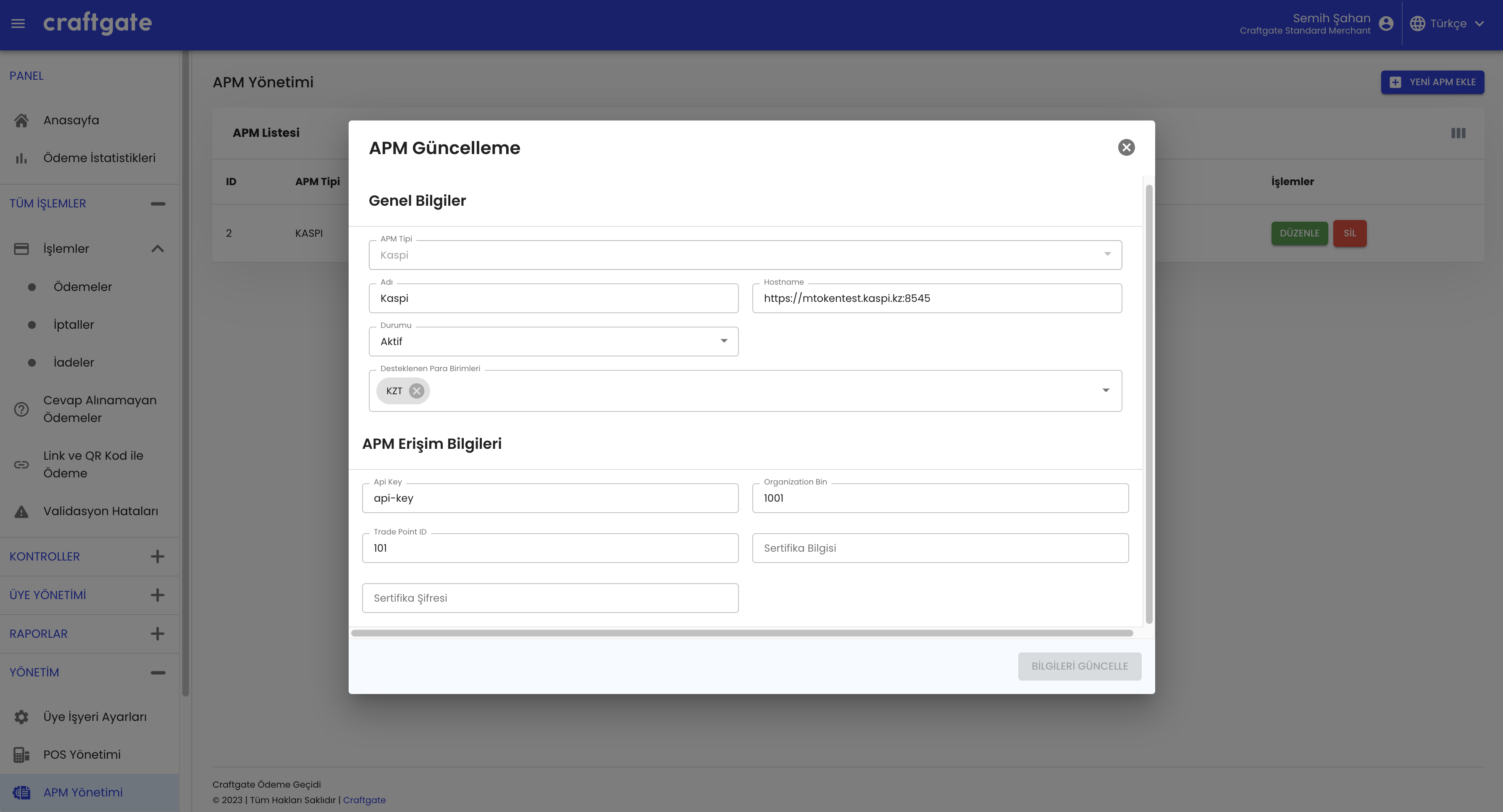Click YENİ APM EKLE button
1503x812 pixels.
pos(1432,82)
